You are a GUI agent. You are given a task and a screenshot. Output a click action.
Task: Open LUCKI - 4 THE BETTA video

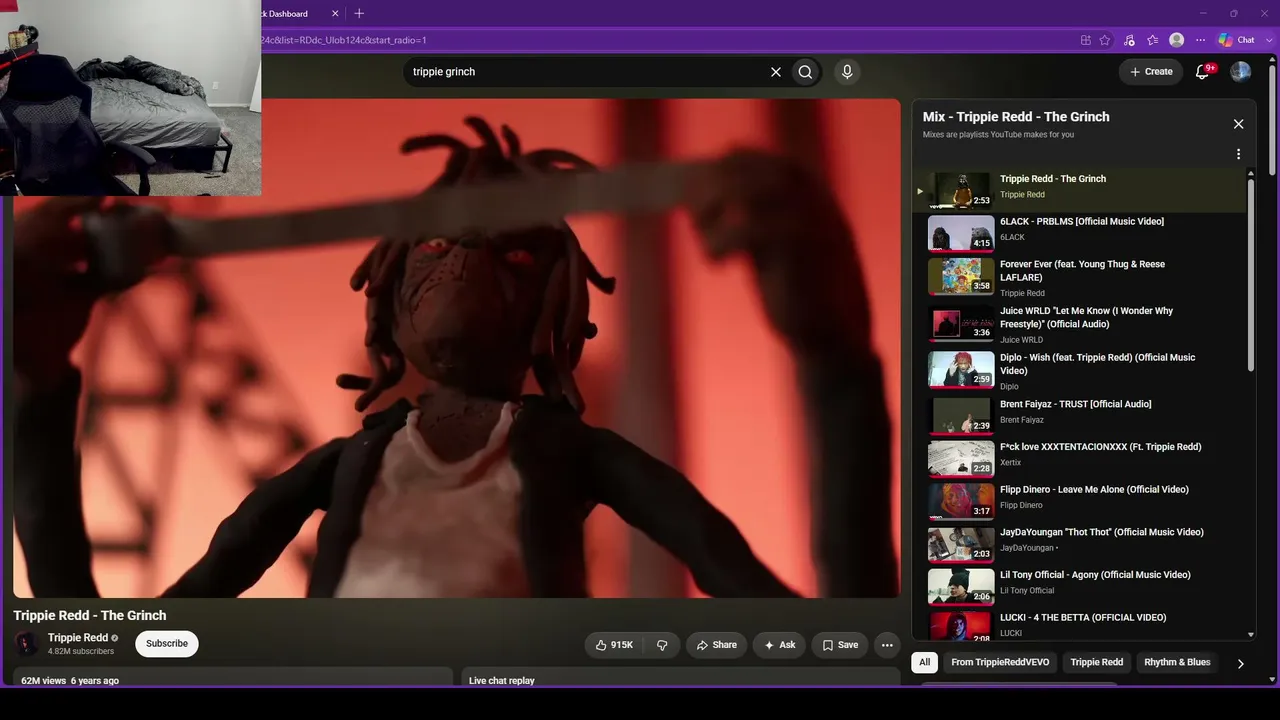[x=1083, y=617]
